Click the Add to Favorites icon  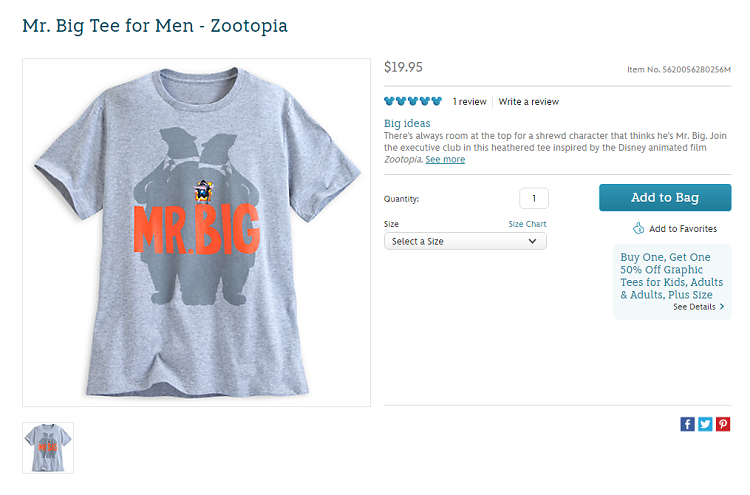pos(638,229)
